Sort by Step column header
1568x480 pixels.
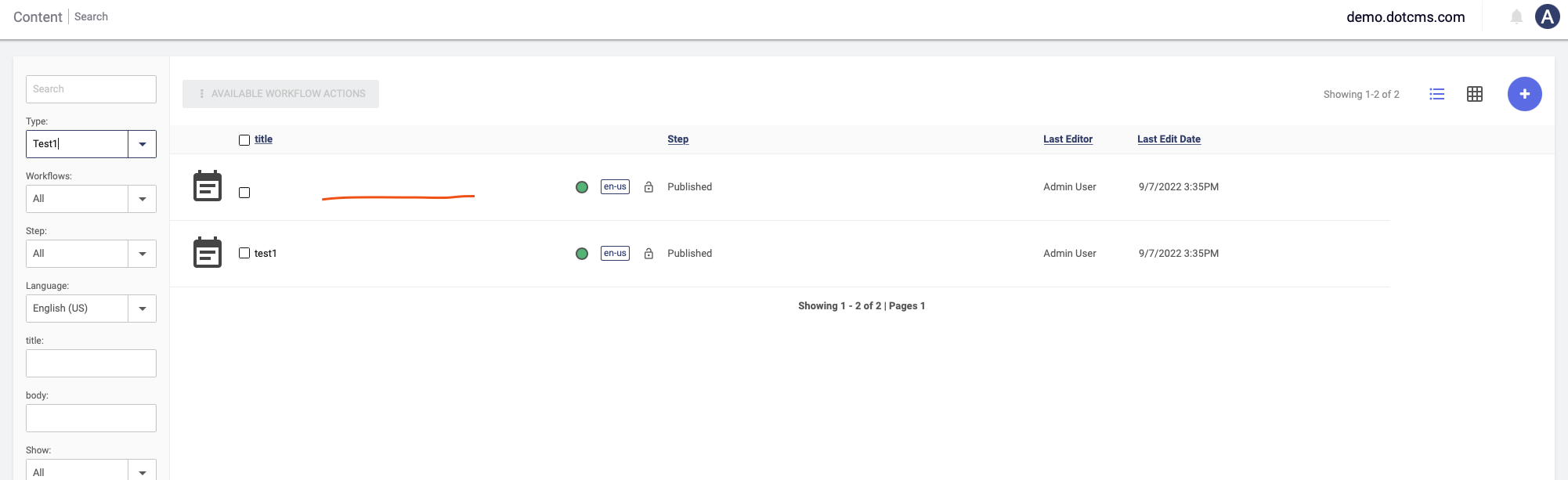coord(678,139)
